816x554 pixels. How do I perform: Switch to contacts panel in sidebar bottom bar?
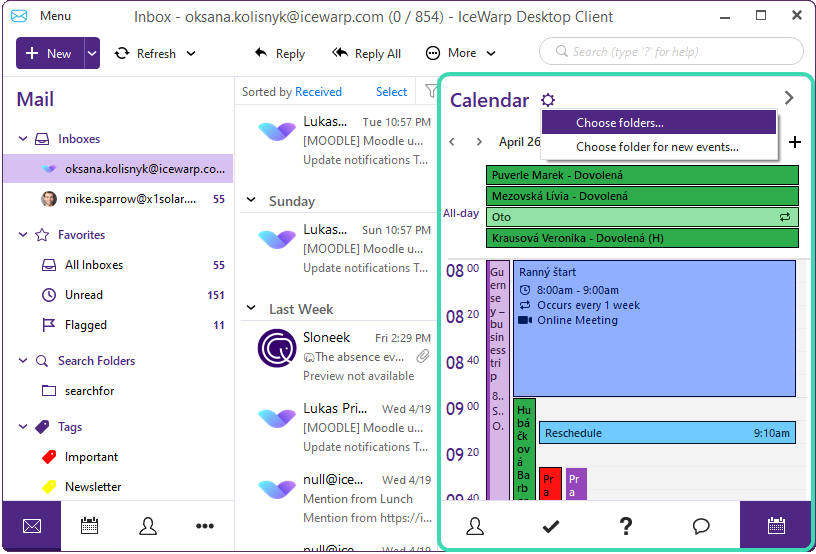point(475,525)
